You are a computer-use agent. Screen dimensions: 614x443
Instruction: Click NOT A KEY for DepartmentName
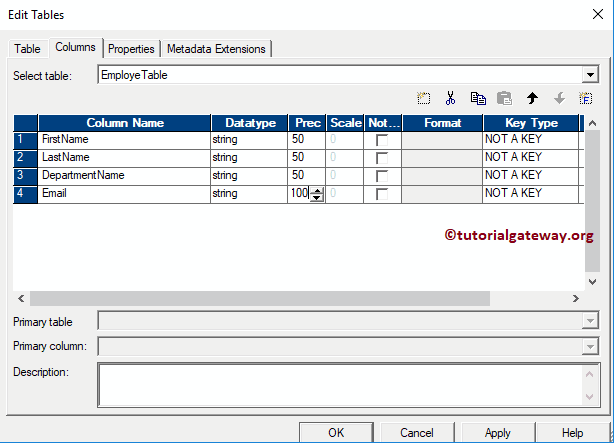click(531, 176)
